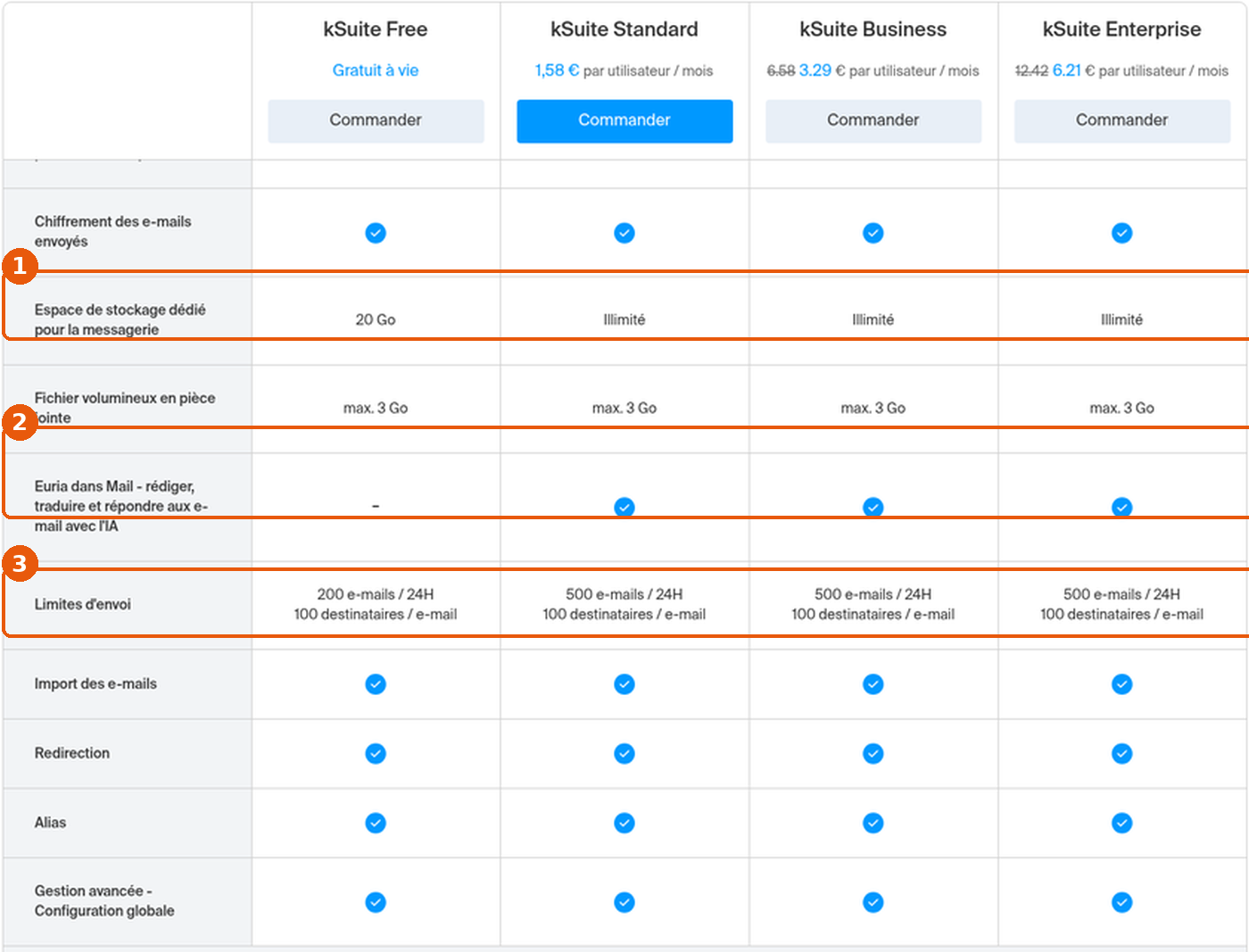This screenshot has width=1249, height=952.
Task: Click the kSuite Standard checkmark in the Alias row
Action: (624, 823)
